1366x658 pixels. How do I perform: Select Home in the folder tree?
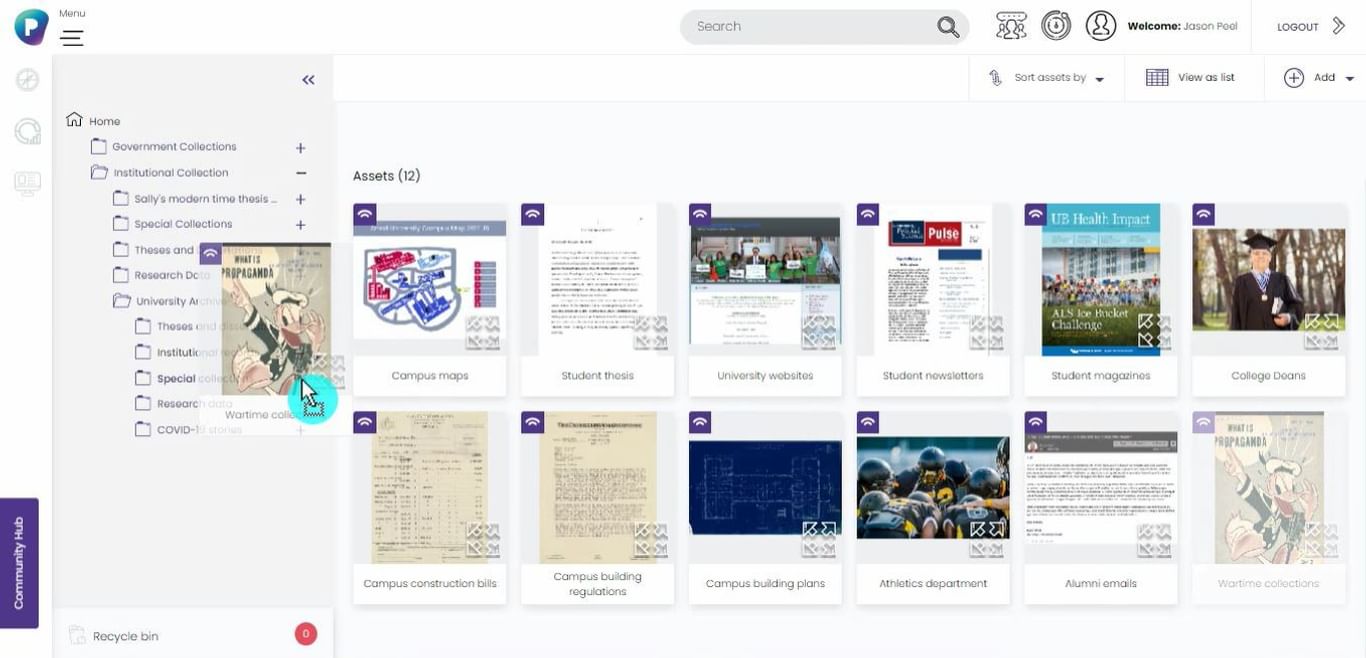point(104,121)
